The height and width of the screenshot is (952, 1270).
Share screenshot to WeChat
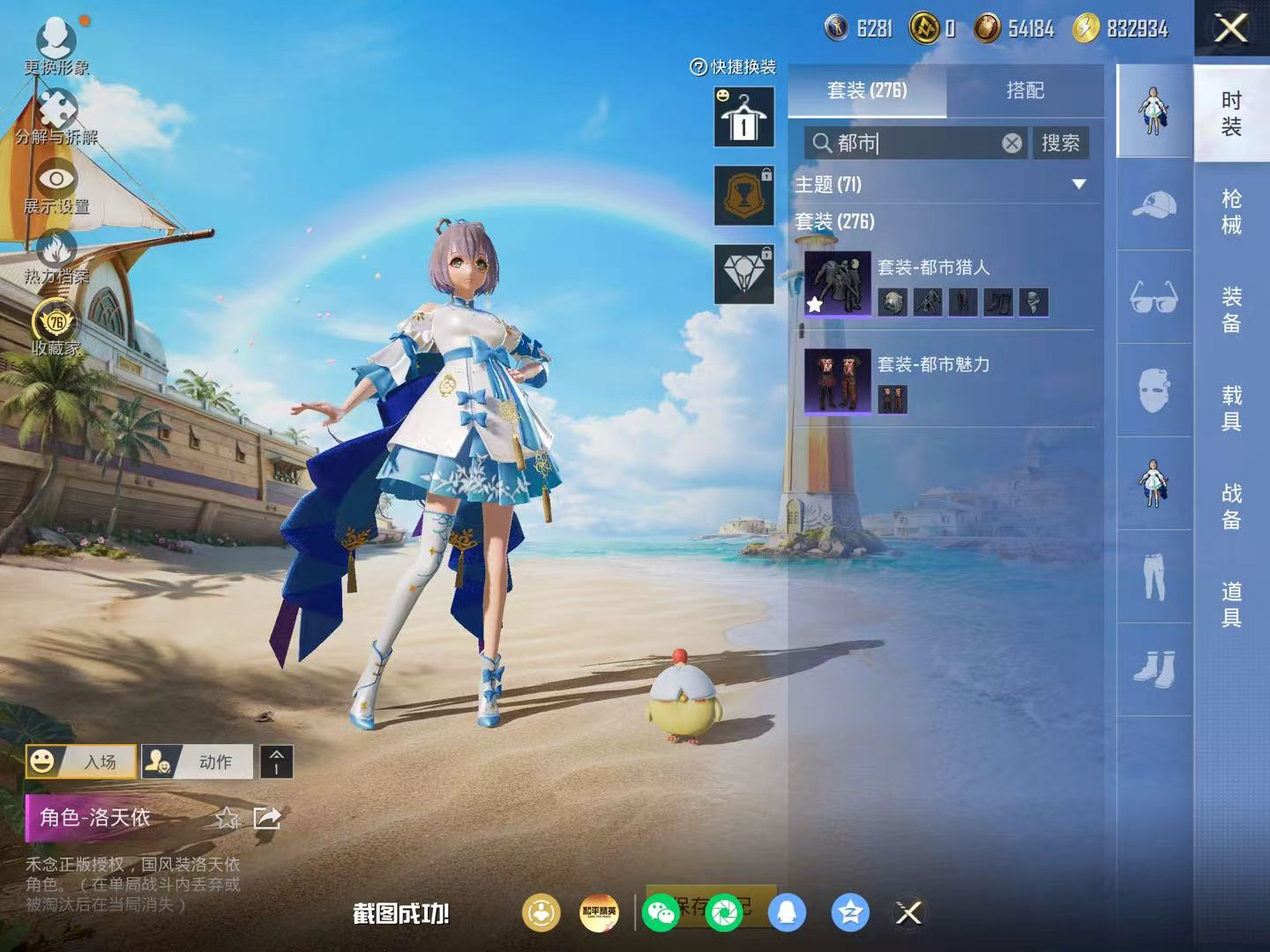coord(661,913)
